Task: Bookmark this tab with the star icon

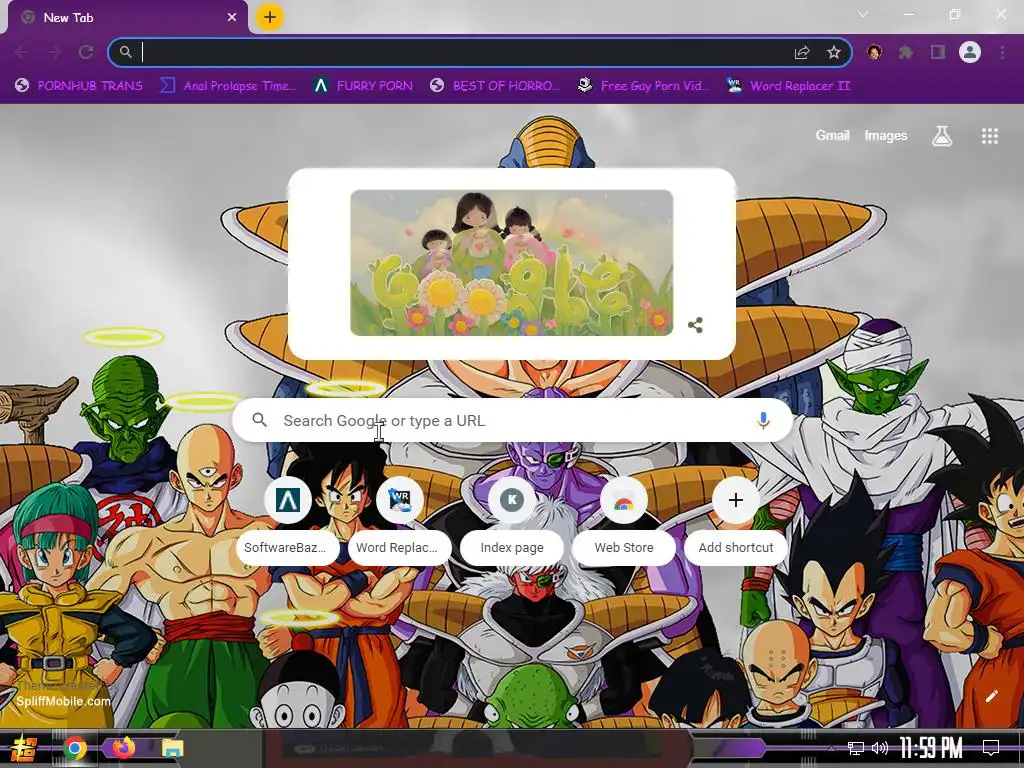Action: pyautogui.click(x=834, y=52)
